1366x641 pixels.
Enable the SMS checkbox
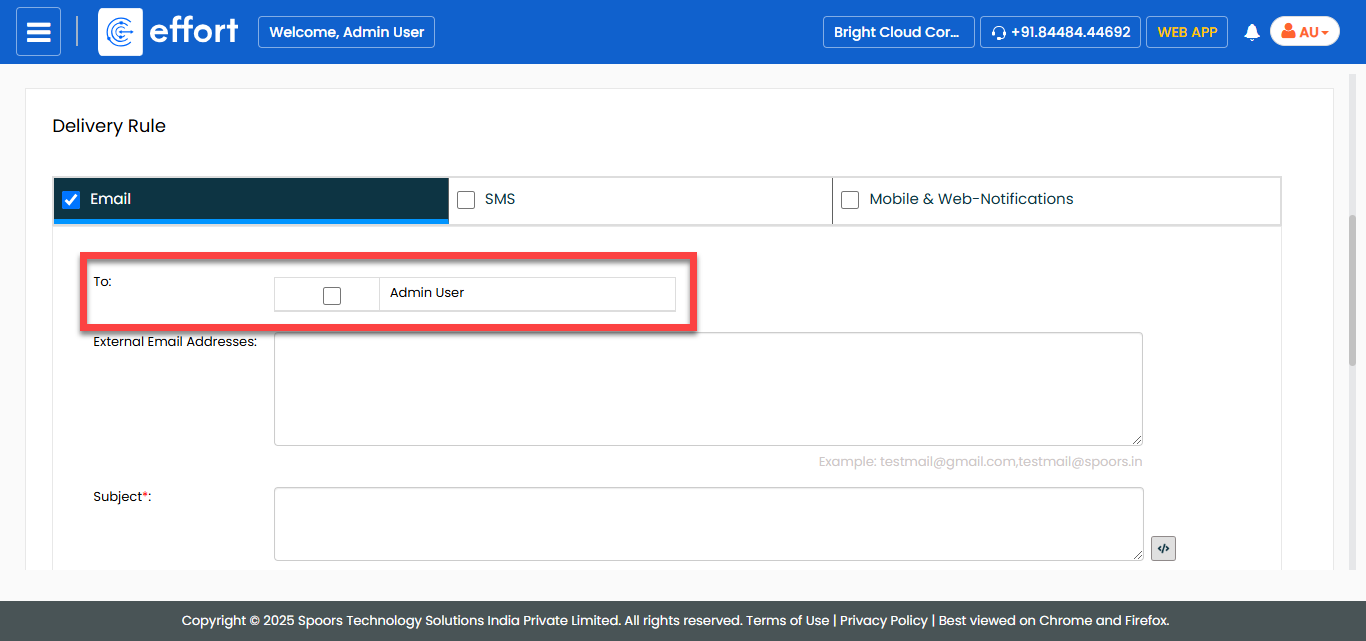pyautogui.click(x=466, y=200)
